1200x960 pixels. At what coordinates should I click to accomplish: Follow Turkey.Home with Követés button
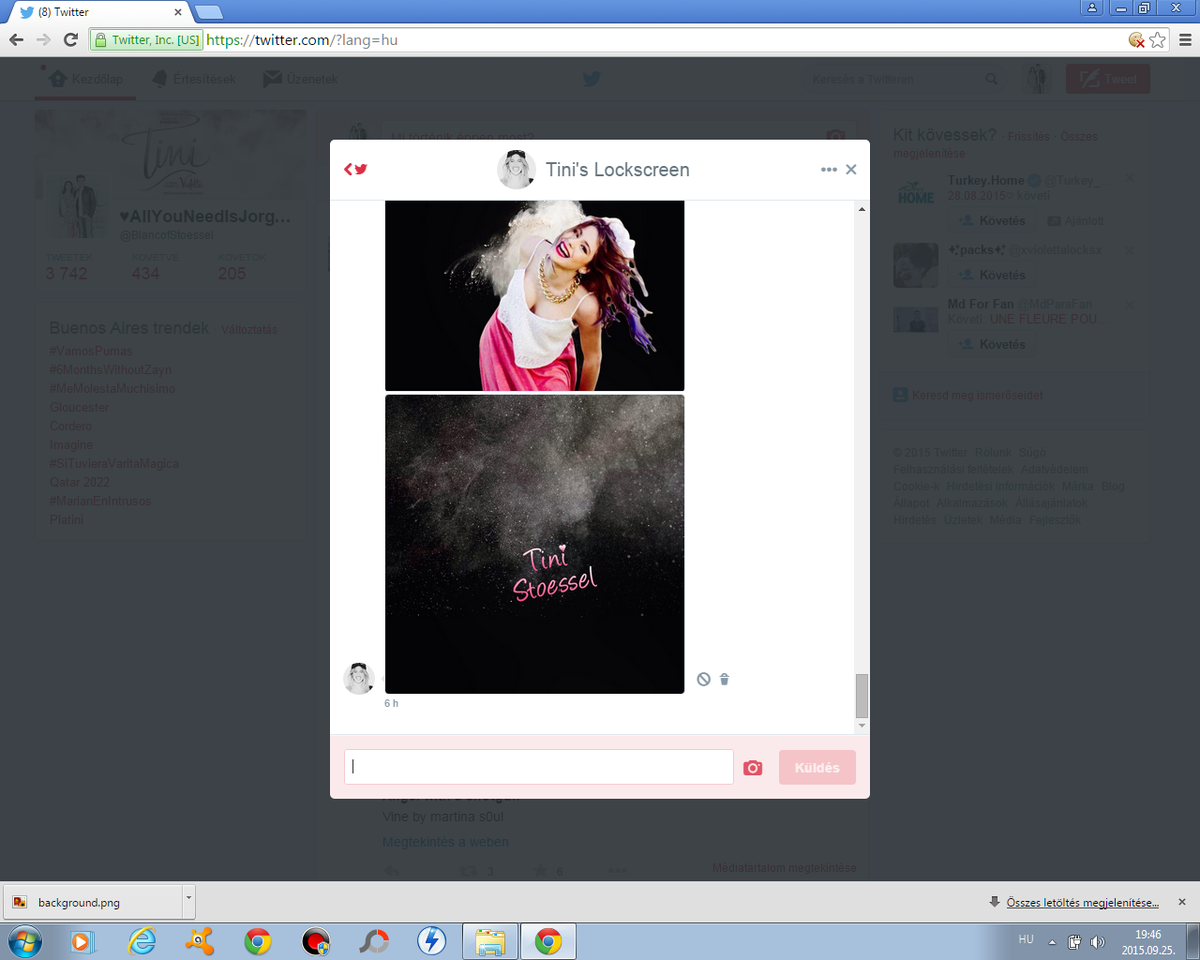(991, 221)
